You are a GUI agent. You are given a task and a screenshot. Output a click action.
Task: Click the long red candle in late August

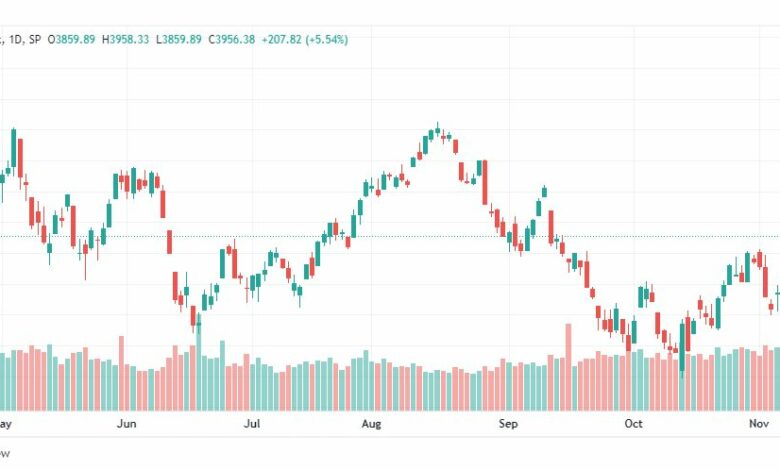tap(485, 182)
